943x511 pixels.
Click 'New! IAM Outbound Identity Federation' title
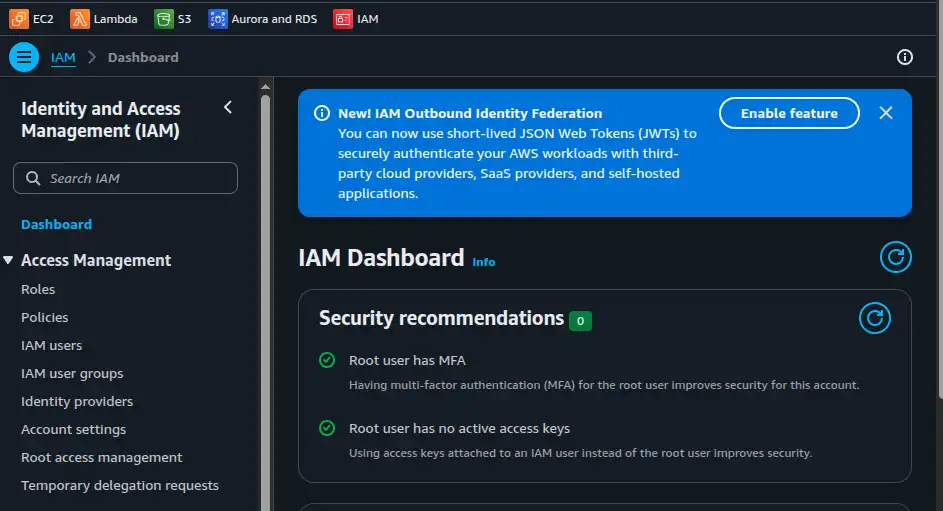click(x=470, y=113)
